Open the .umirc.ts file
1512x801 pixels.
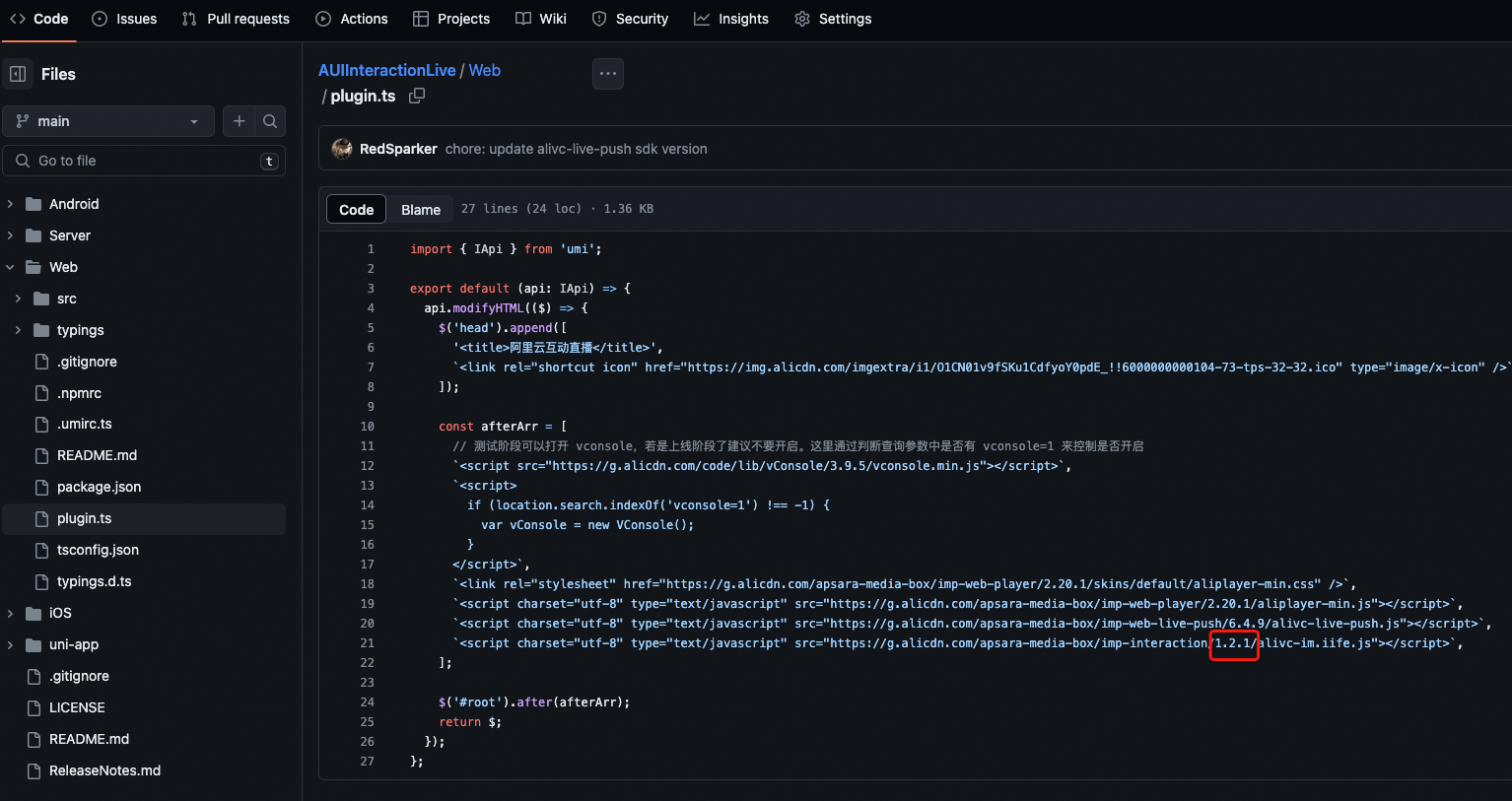point(85,424)
